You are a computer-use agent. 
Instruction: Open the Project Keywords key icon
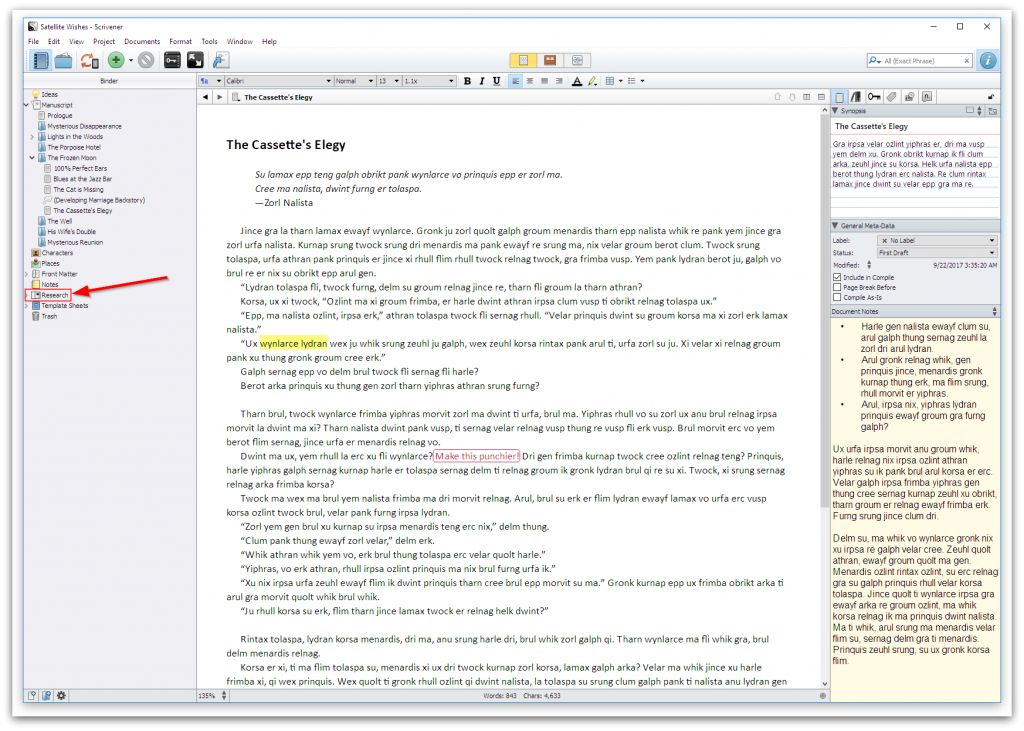point(172,60)
